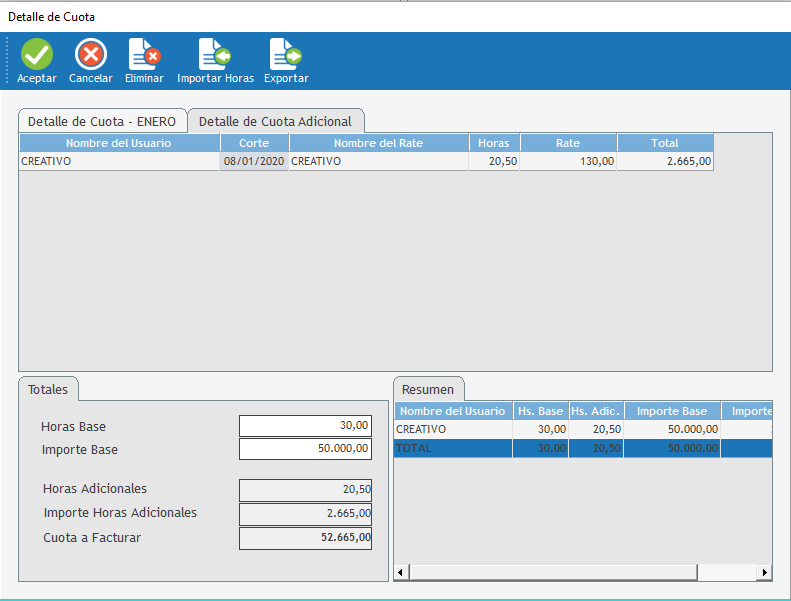Switch to Detalle de Cuota - ENERO tab
Viewport: 791px width, 601px height.
coord(102,121)
